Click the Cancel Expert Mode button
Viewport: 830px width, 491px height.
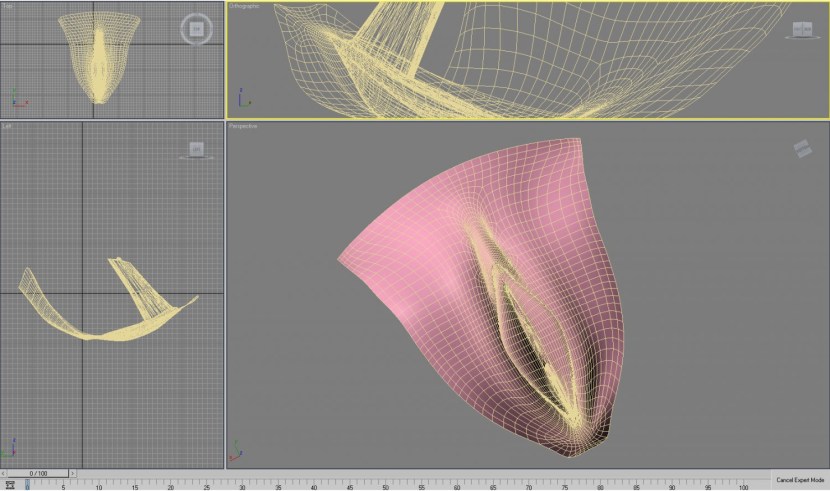tap(799, 481)
